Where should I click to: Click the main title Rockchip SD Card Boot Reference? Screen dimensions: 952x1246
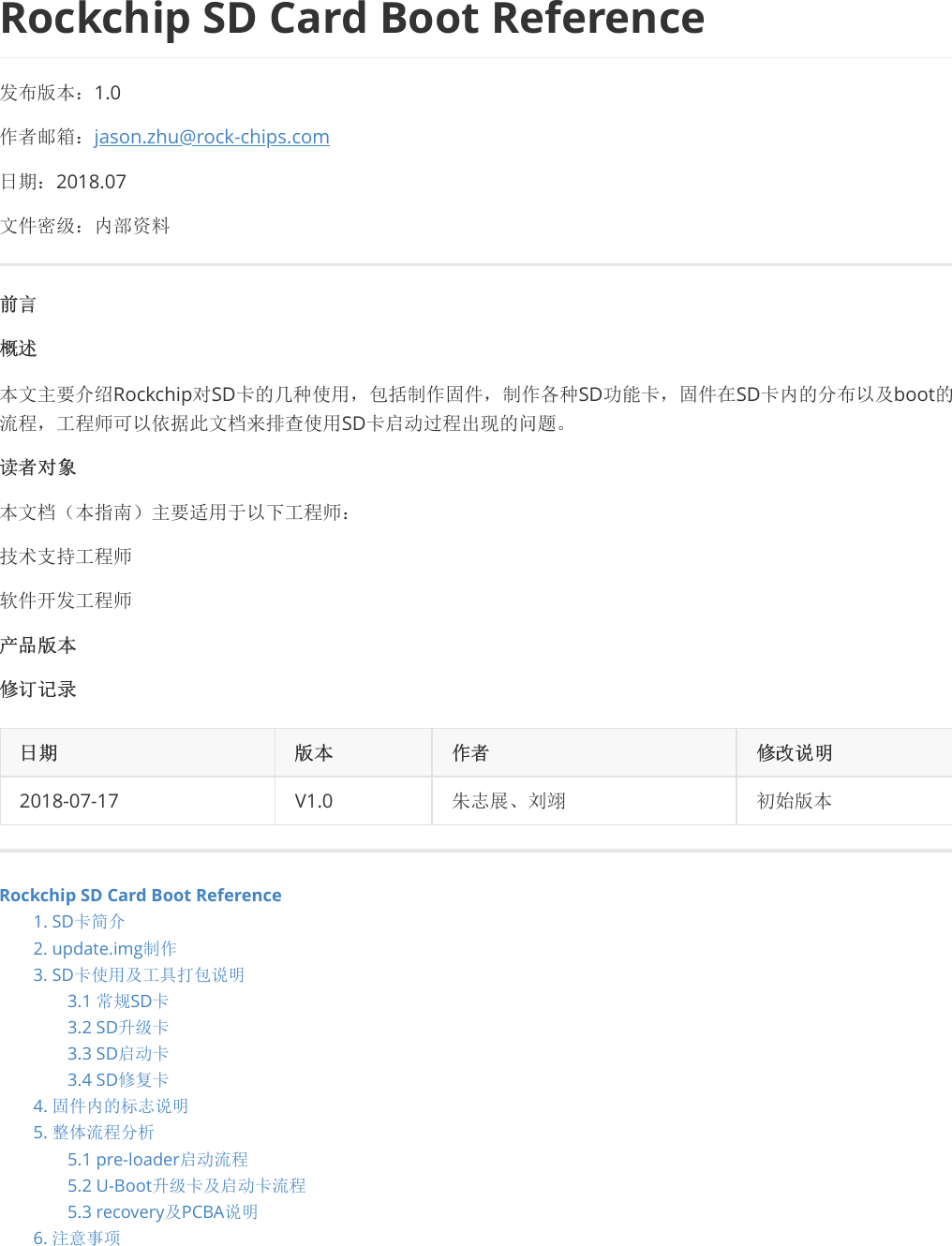pyautogui.click(x=352, y=19)
